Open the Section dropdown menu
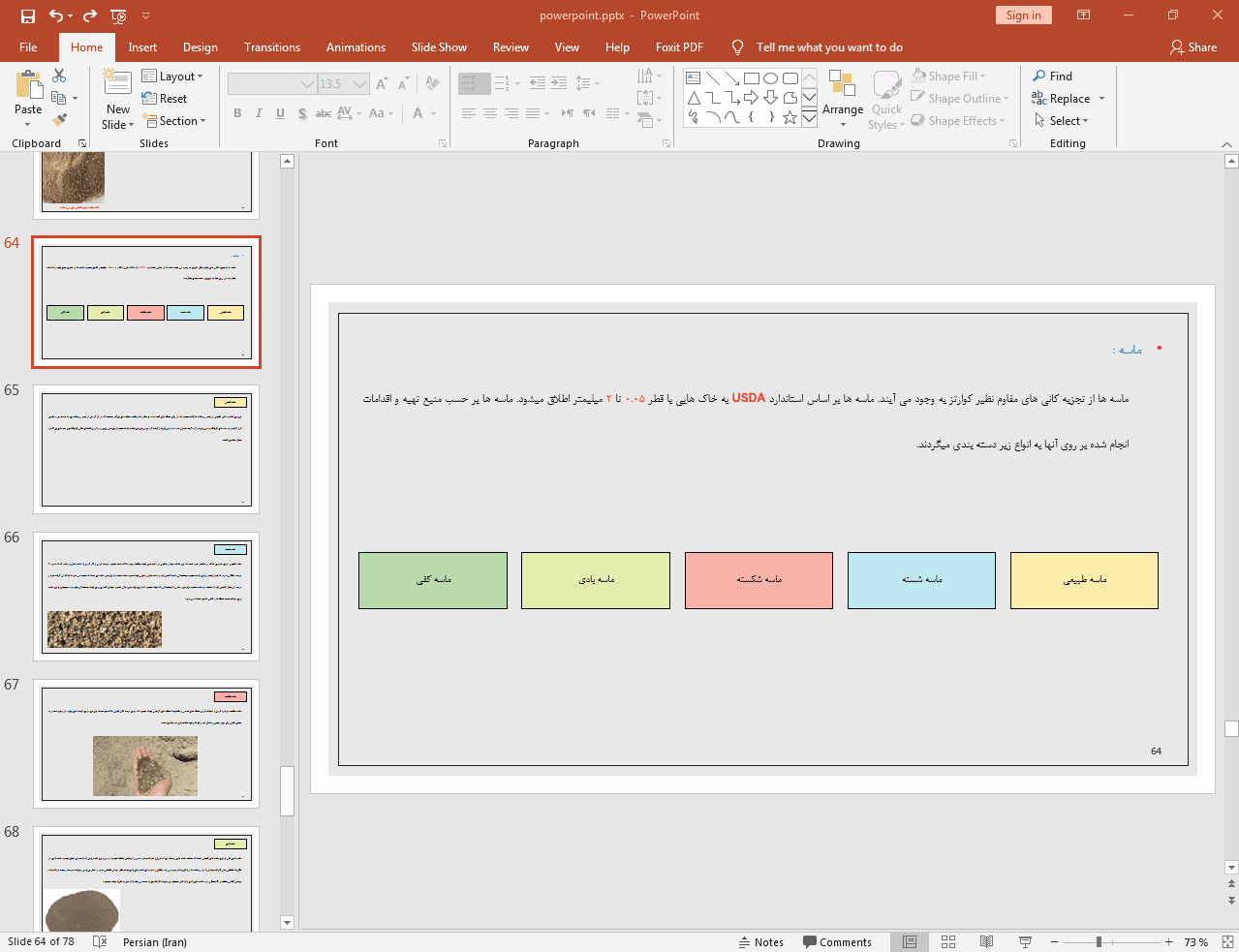 coord(174,121)
